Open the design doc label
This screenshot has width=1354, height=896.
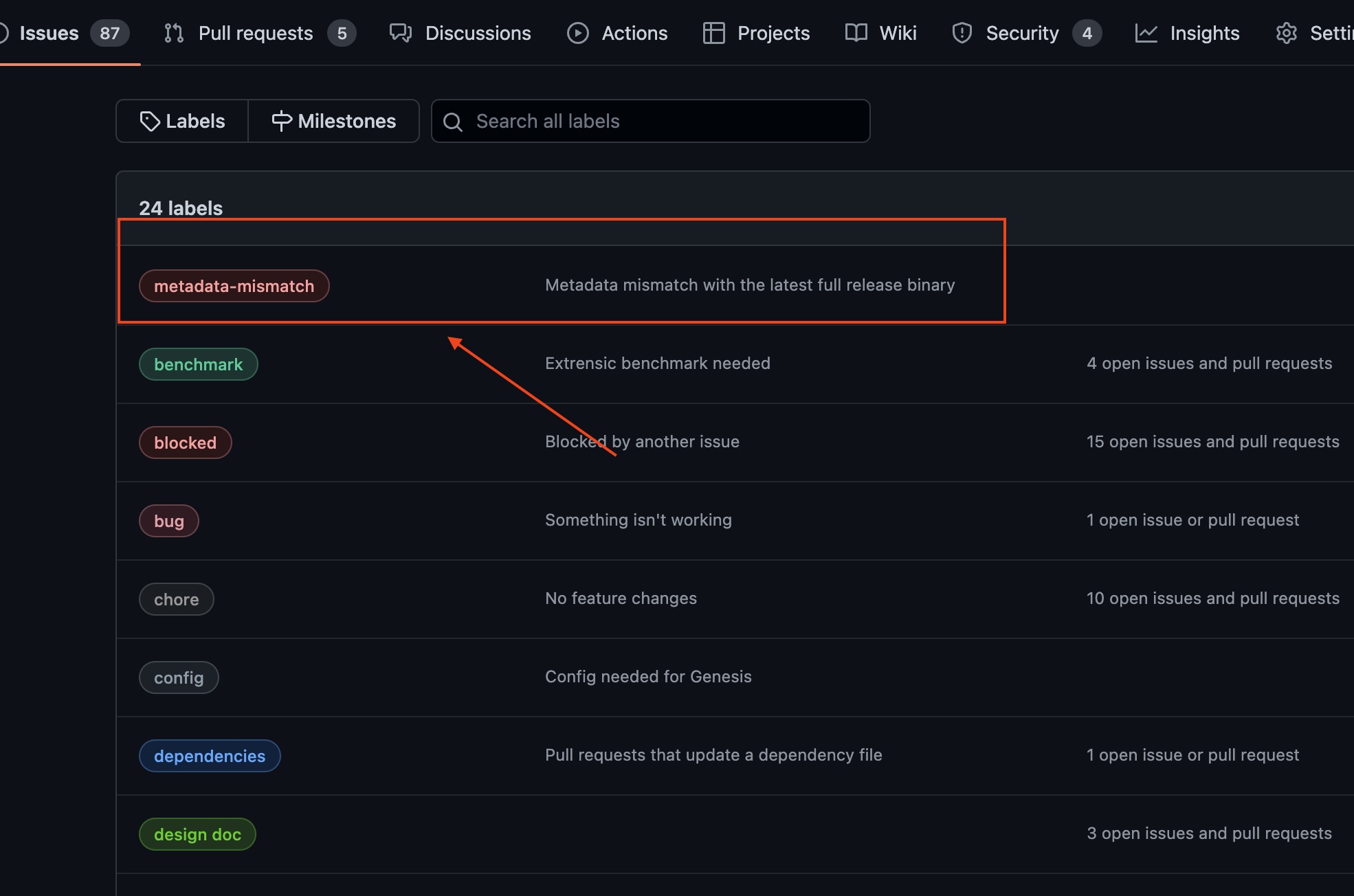tap(197, 834)
